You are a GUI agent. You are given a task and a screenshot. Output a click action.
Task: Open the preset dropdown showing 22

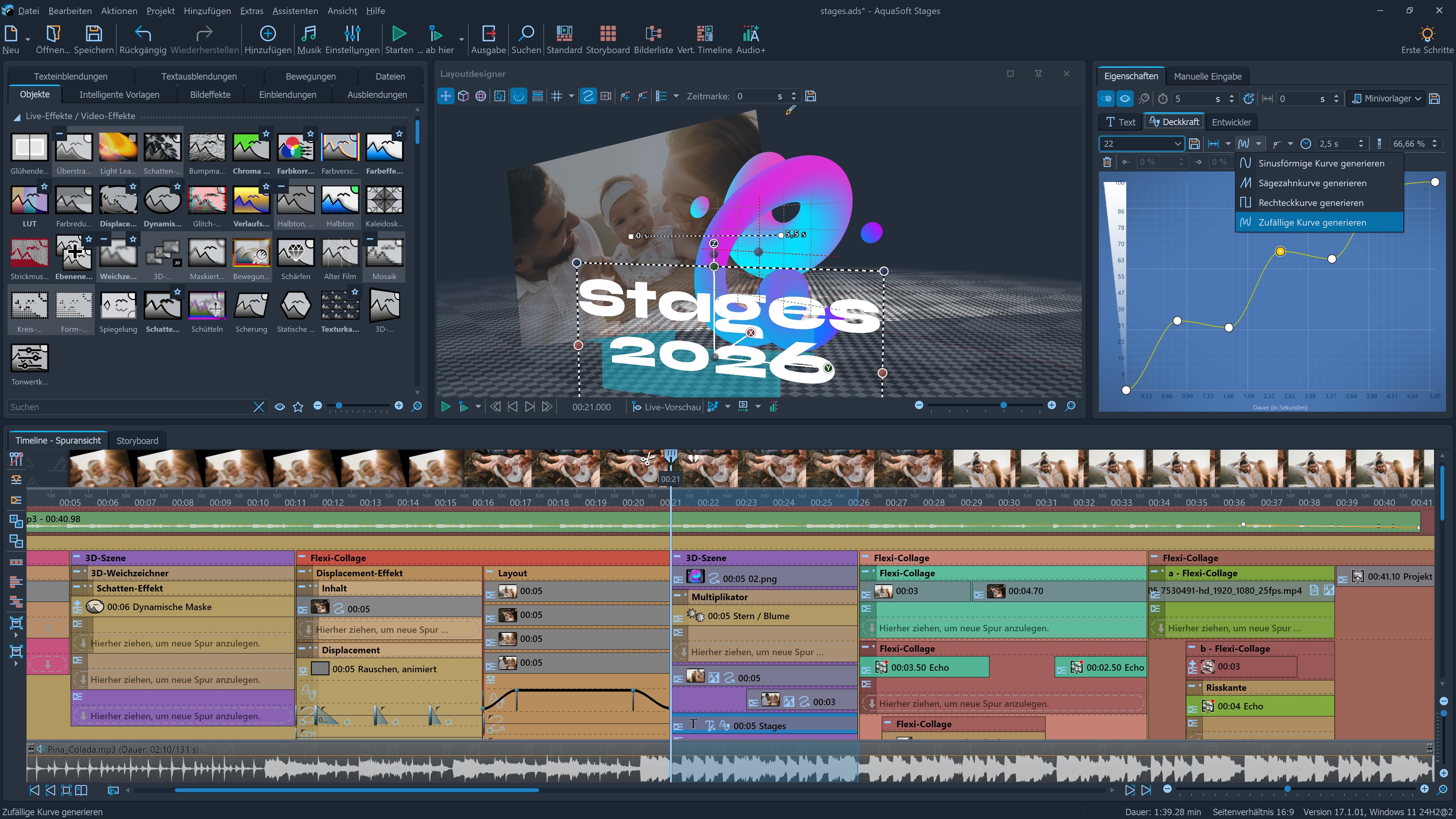click(x=1177, y=144)
